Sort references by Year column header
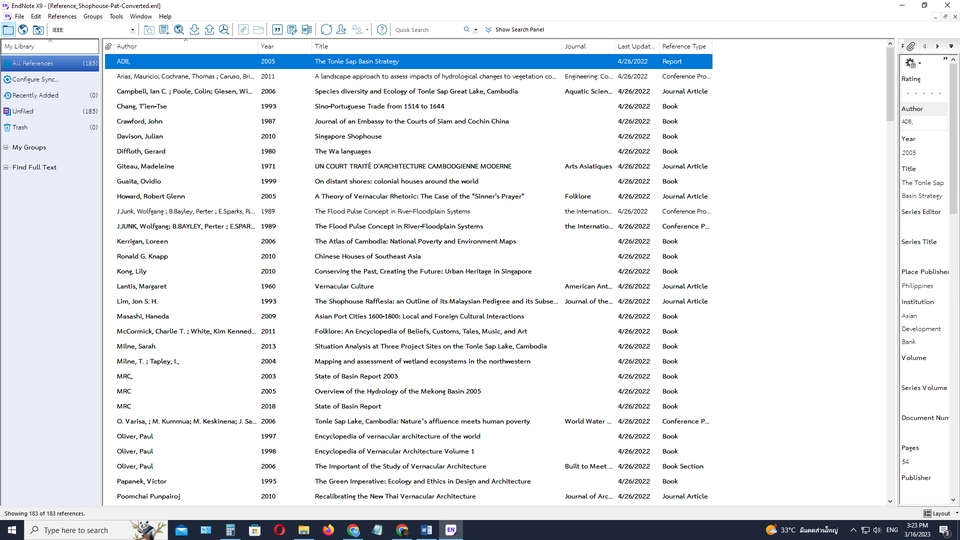960x540 pixels. point(284,47)
